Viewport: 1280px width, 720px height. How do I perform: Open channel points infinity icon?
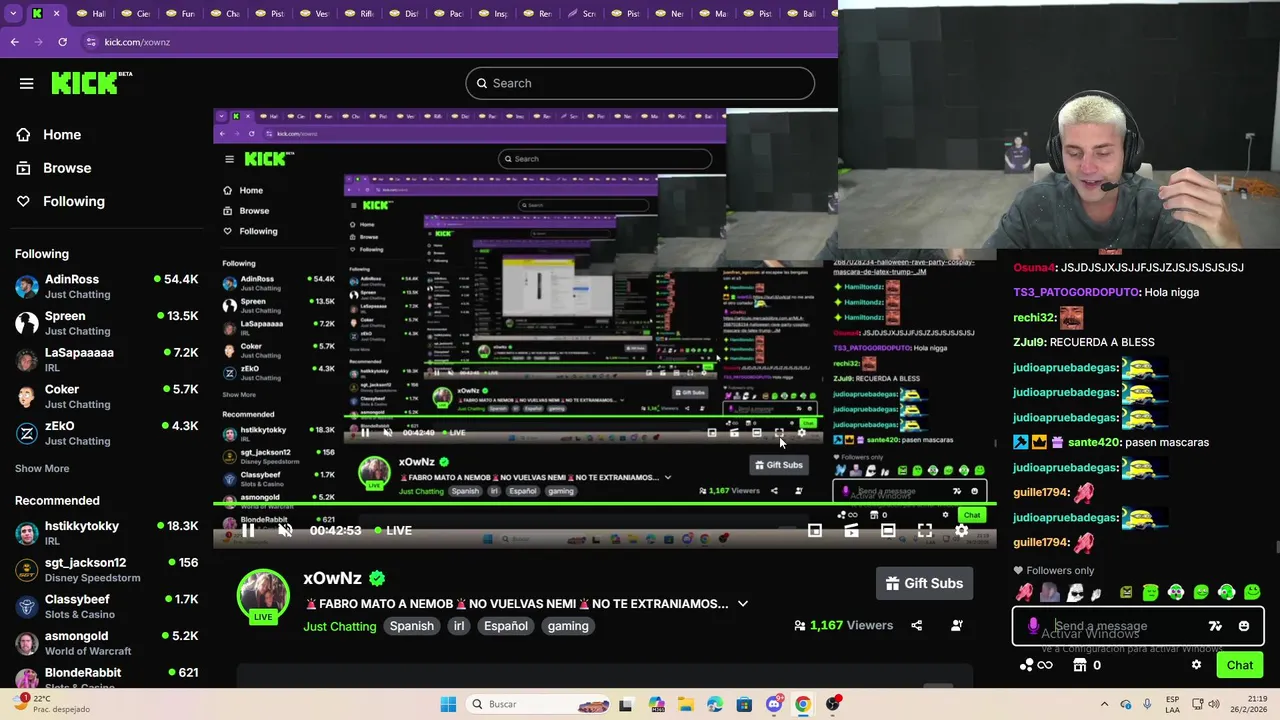[1036, 665]
